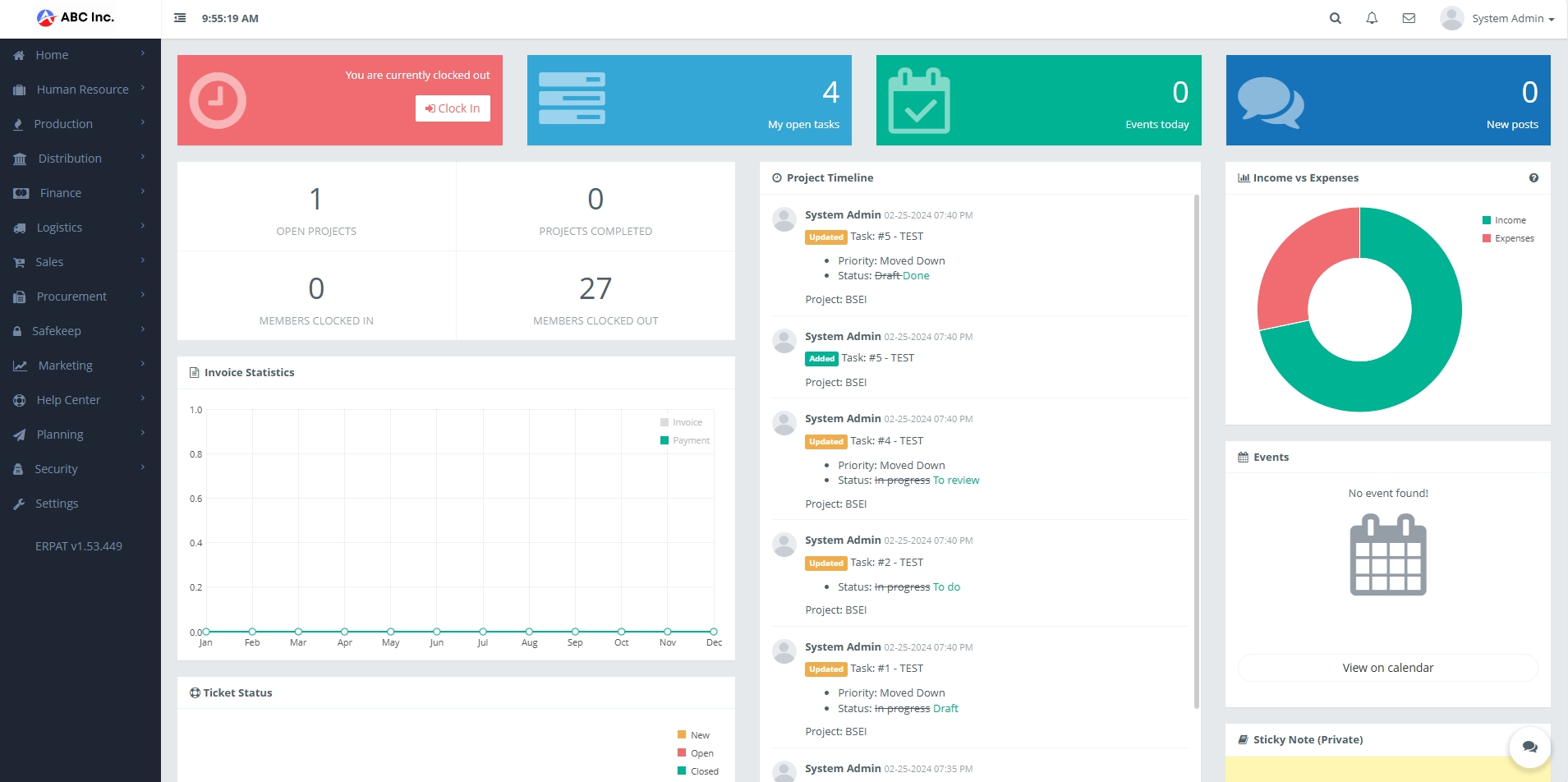This screenshot has width=1568, height=782.
Task: Expand the Production menu chevron
Action: (143, 122)
